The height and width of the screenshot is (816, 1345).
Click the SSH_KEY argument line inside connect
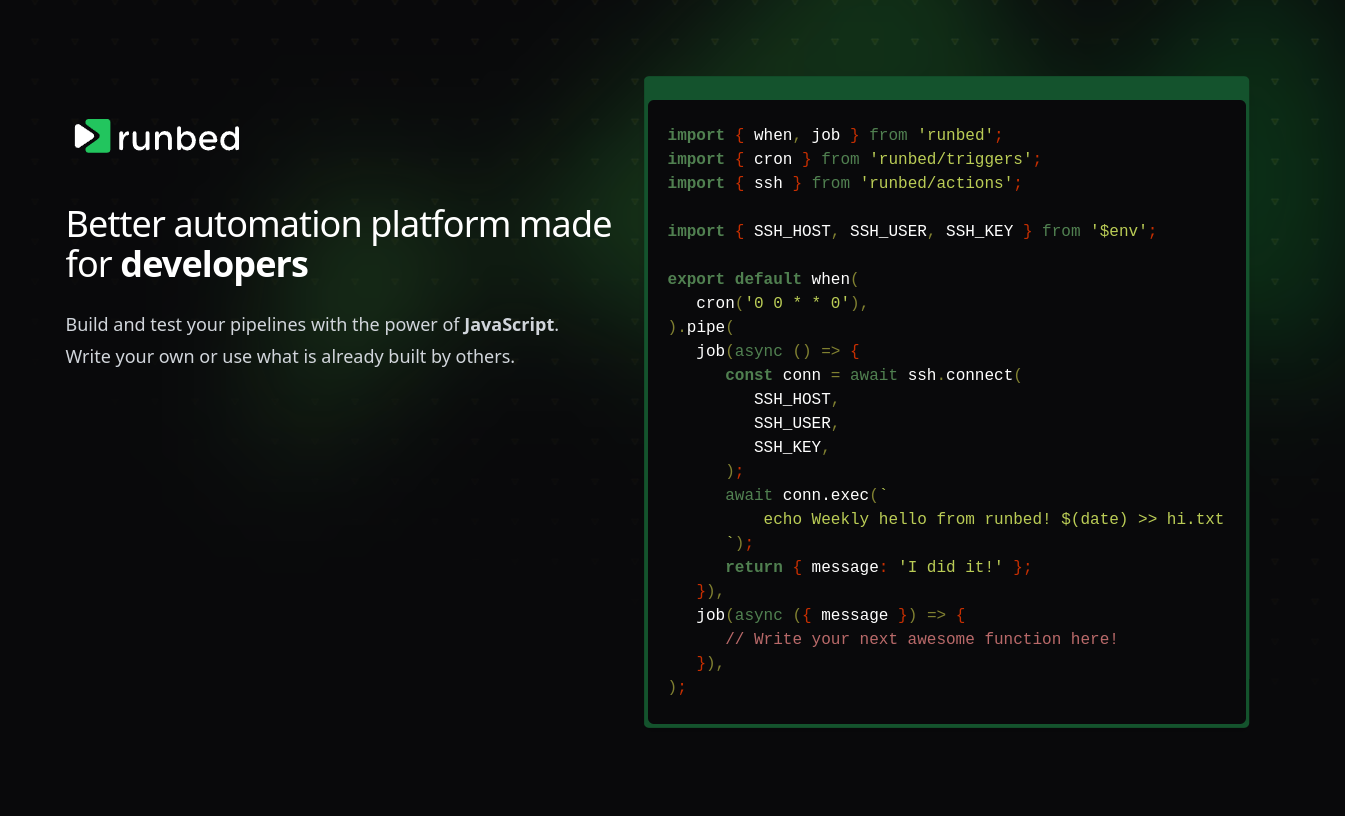792,448
